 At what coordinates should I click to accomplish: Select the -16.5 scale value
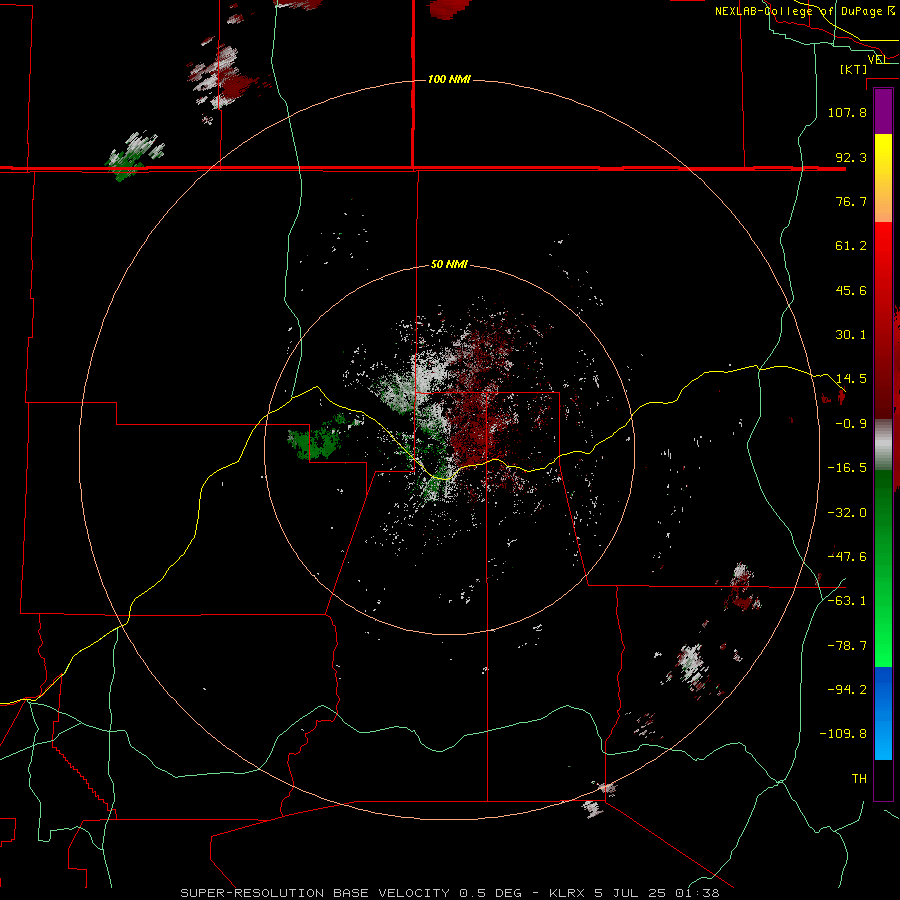847,468
